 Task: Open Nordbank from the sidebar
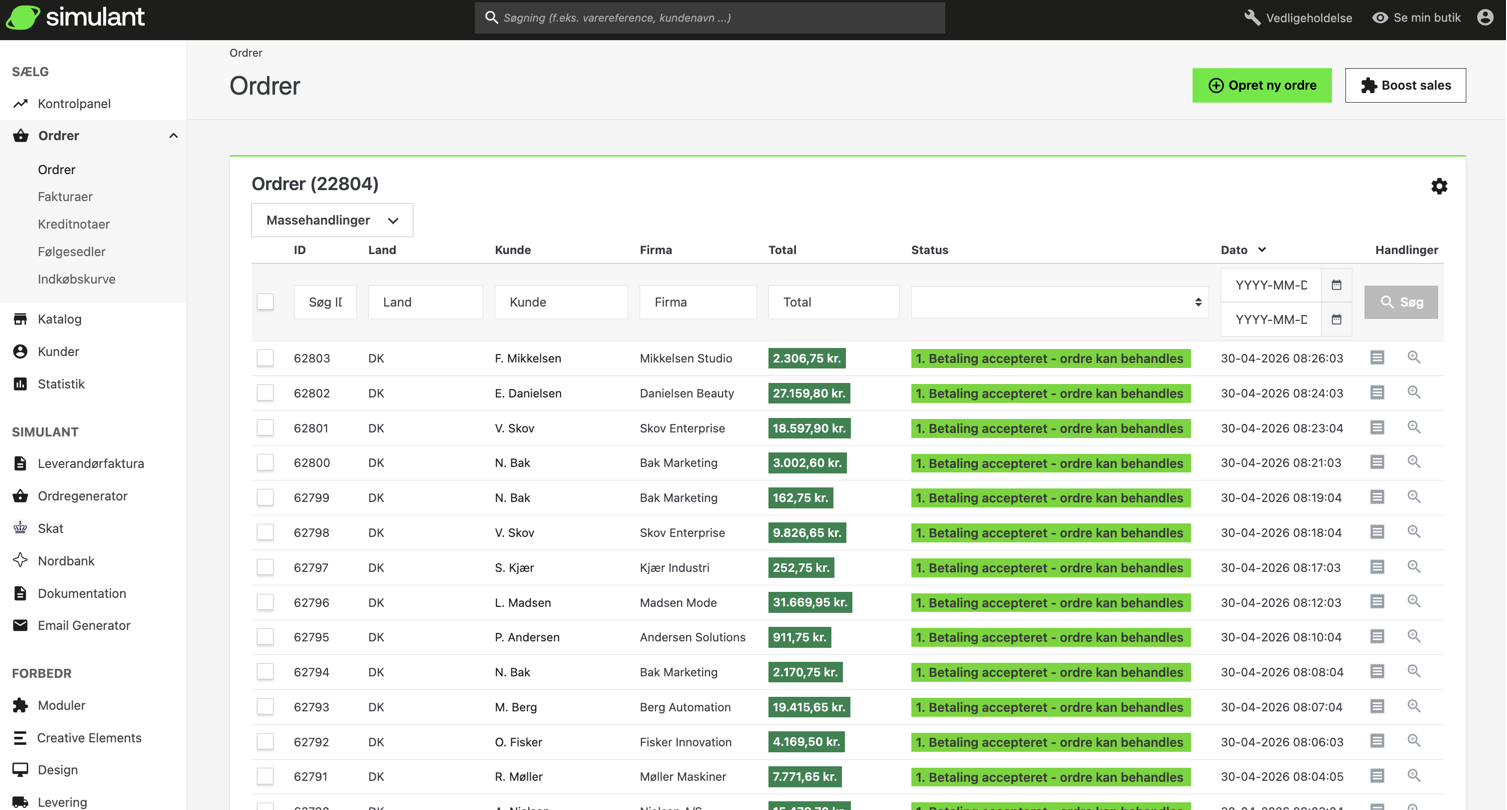point(66,561)
